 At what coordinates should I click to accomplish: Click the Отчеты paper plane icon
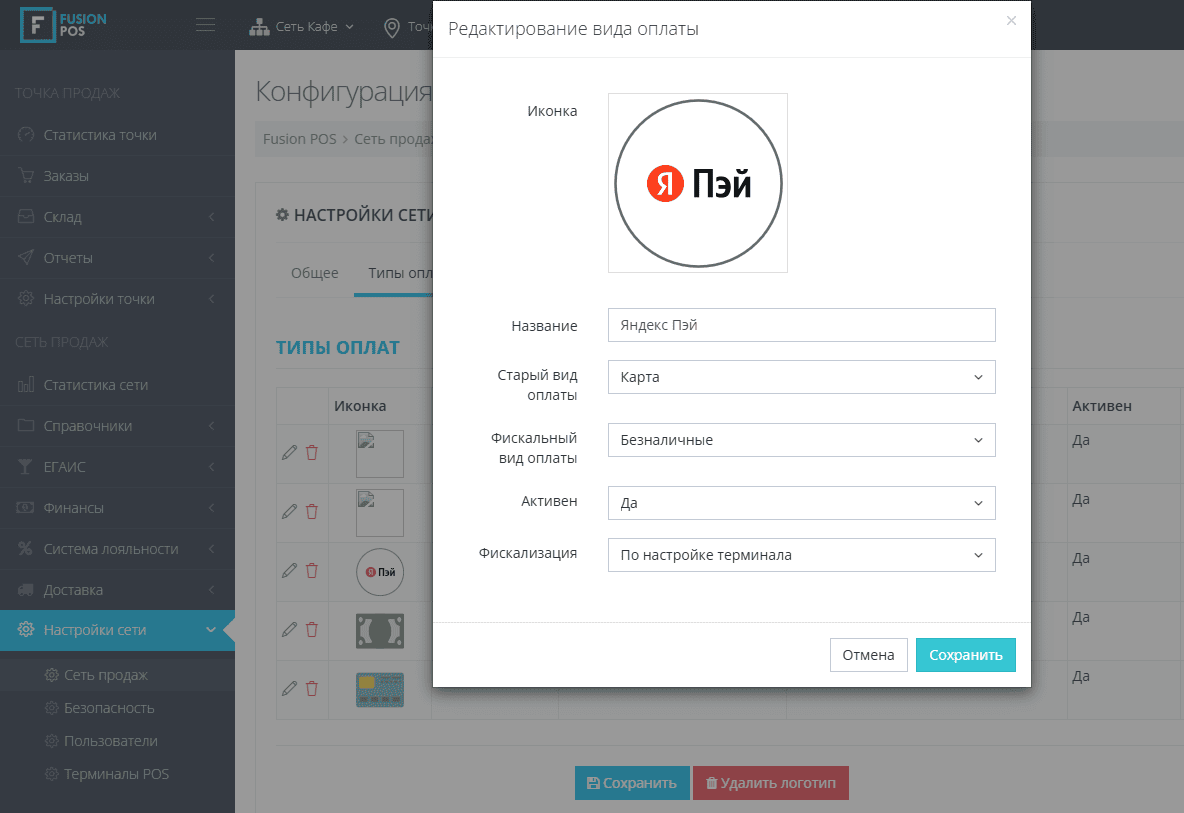[26, 257]
